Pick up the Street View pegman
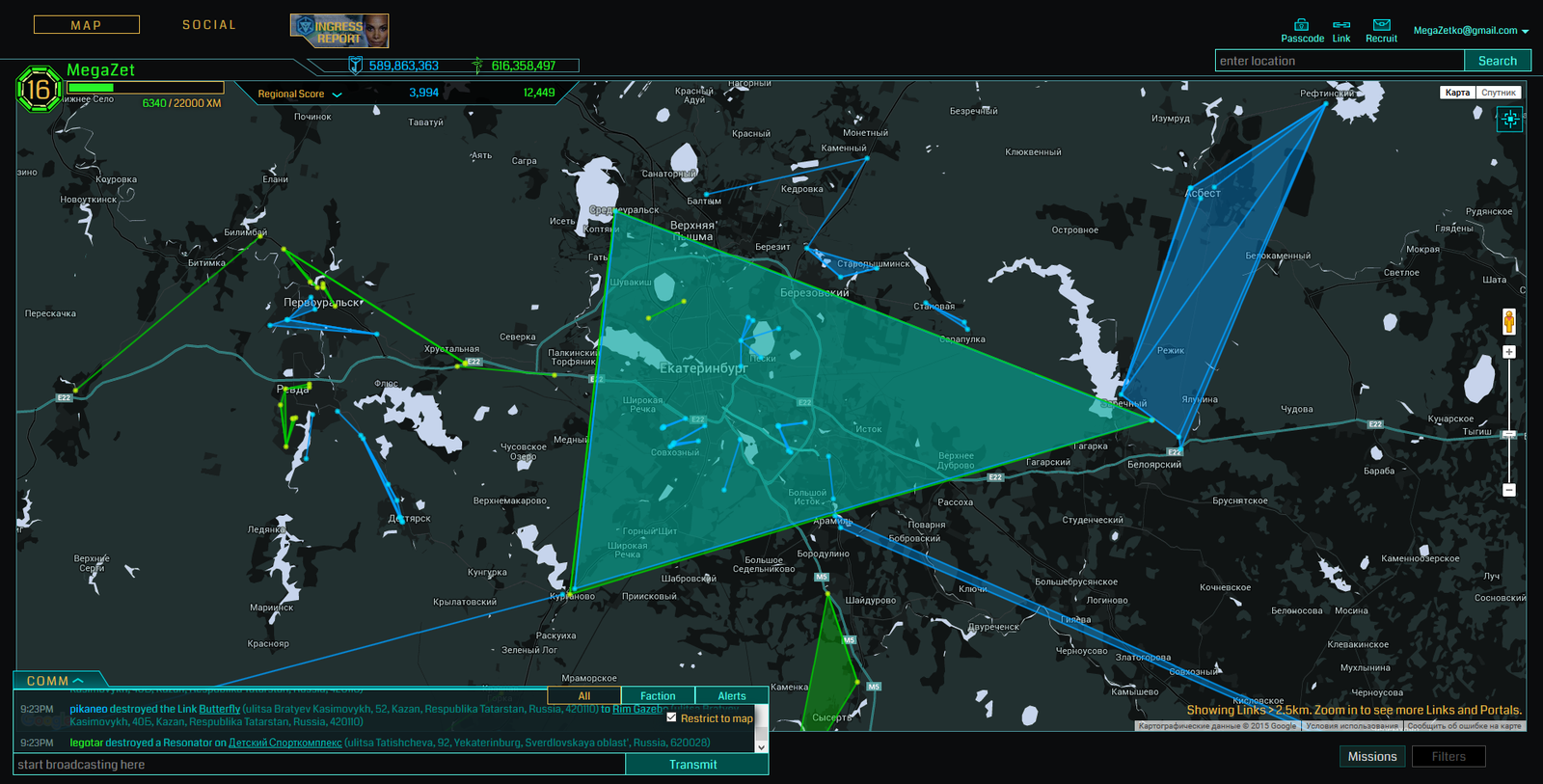1543x784 pixels. [x=1509, y=321]
